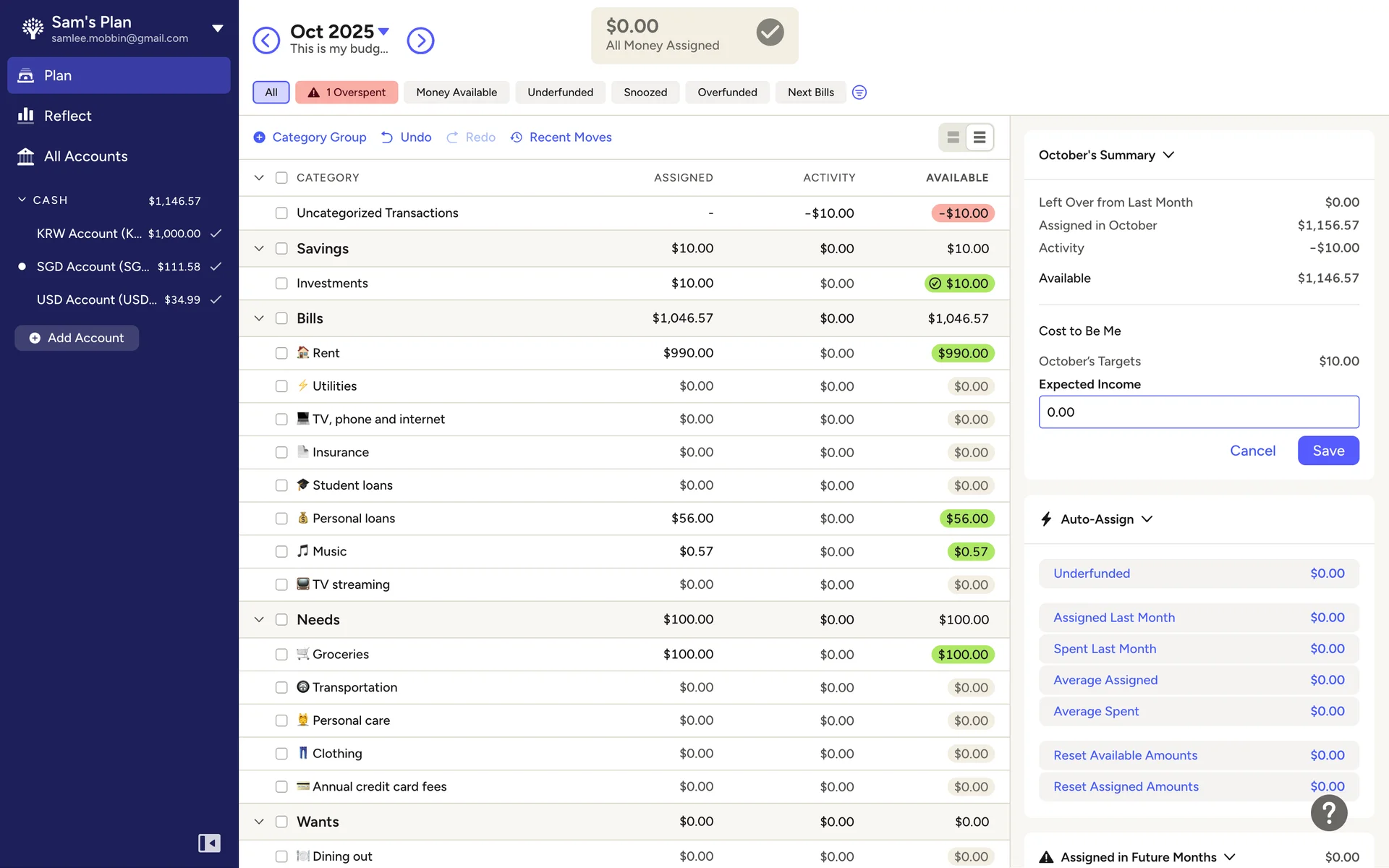This screenshot has height=868, width=1389.
Task: Click the Undo arrow icon
Action: [x=387, y=137]
